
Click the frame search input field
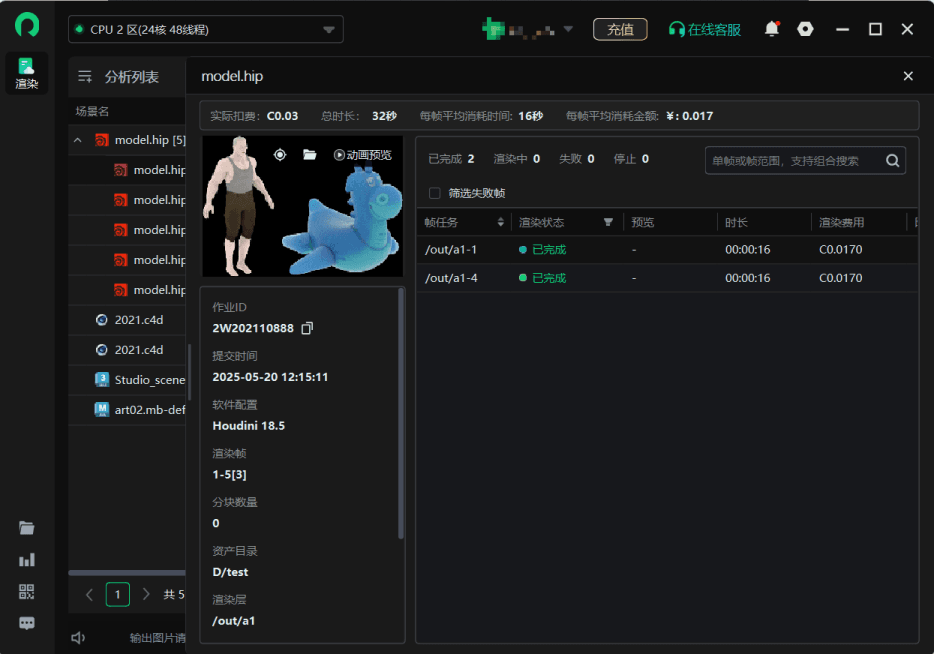pyautogui.click(x=792, y=161)
